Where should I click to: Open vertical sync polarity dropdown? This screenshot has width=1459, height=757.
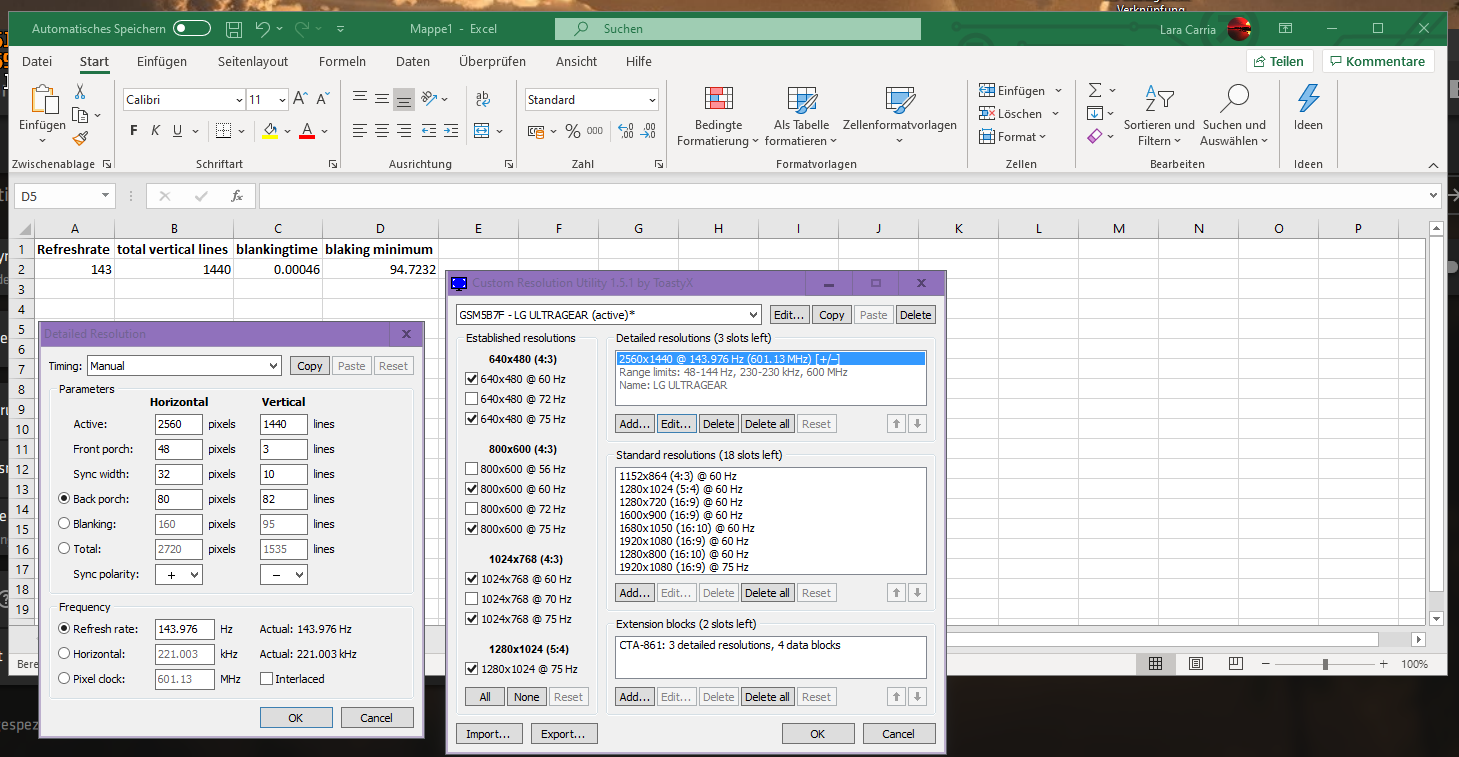pyautogui.click(x=283, y=574)
